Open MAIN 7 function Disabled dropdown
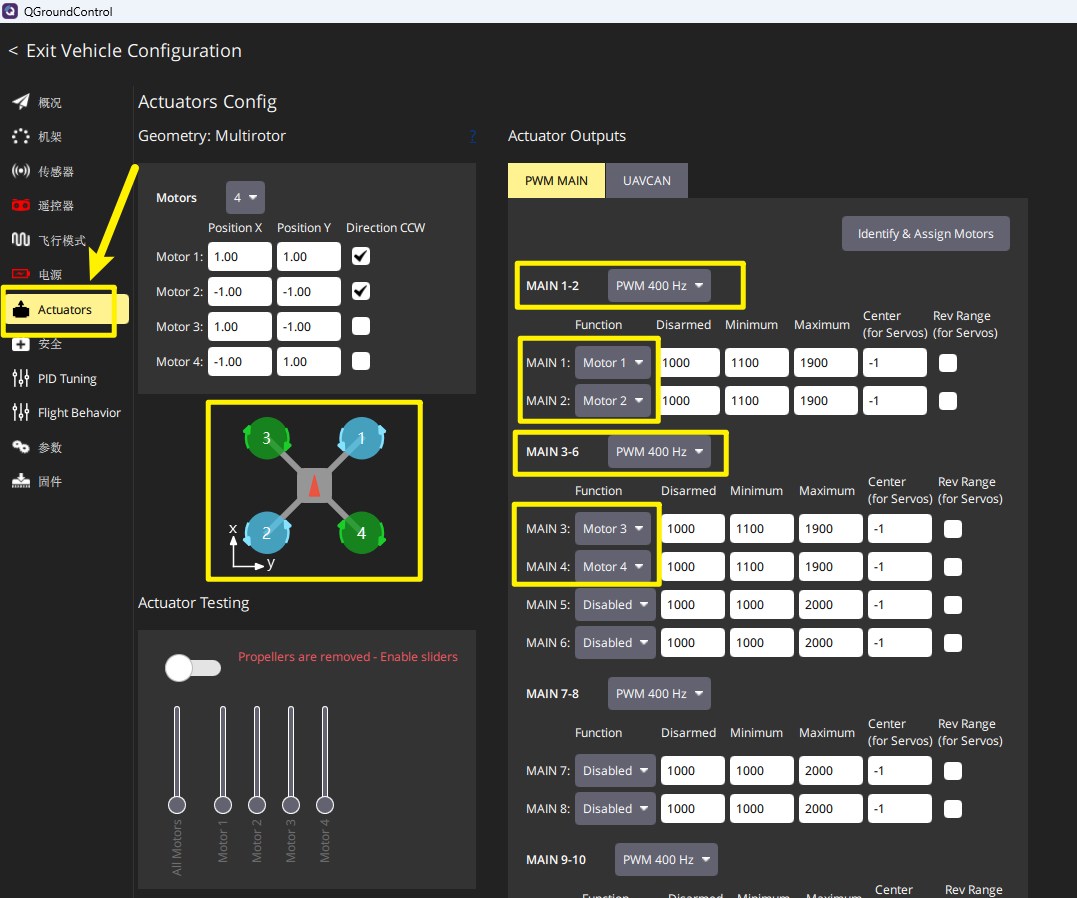 point(615,771)
